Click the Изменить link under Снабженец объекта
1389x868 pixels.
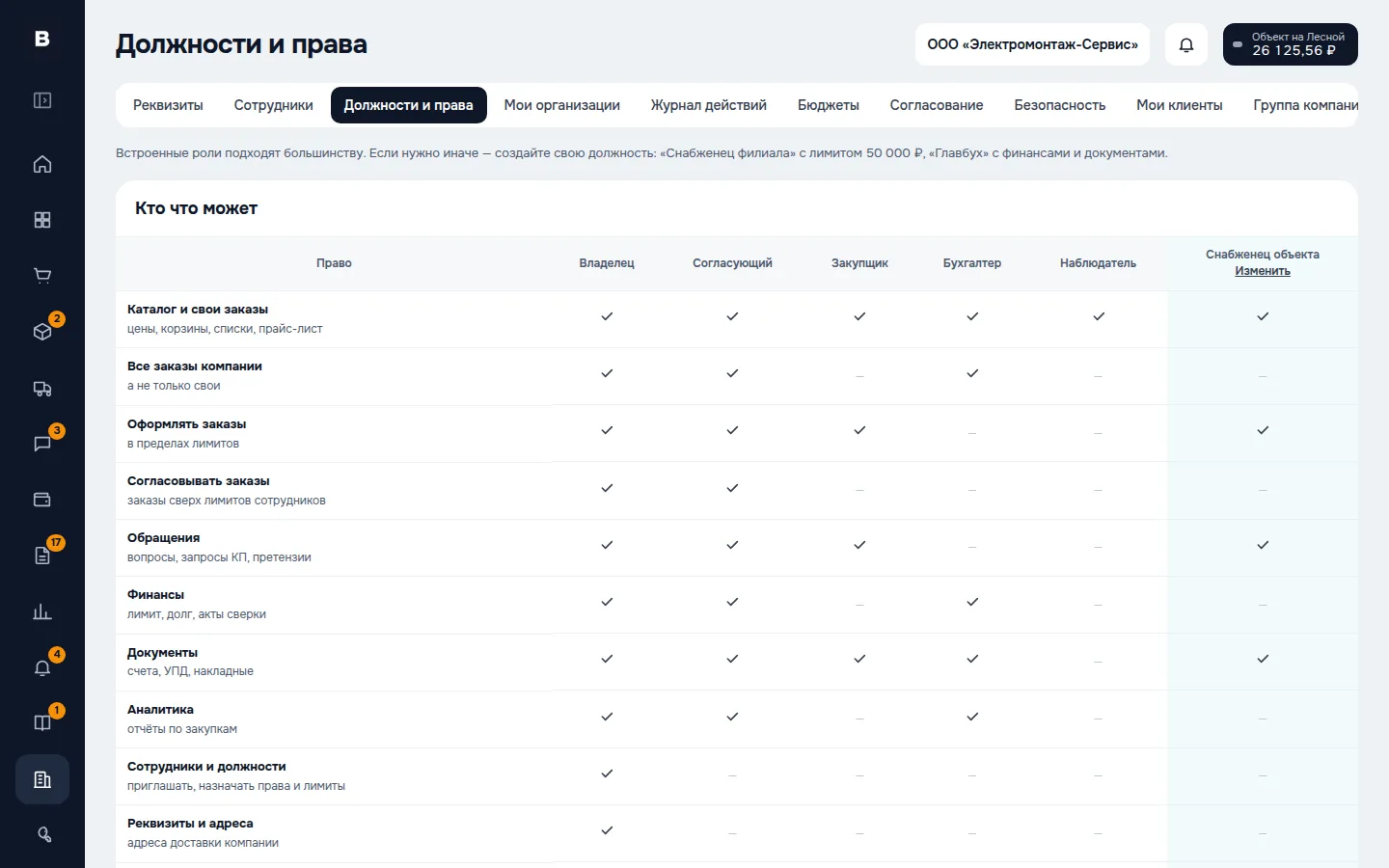click(1263, 271)
